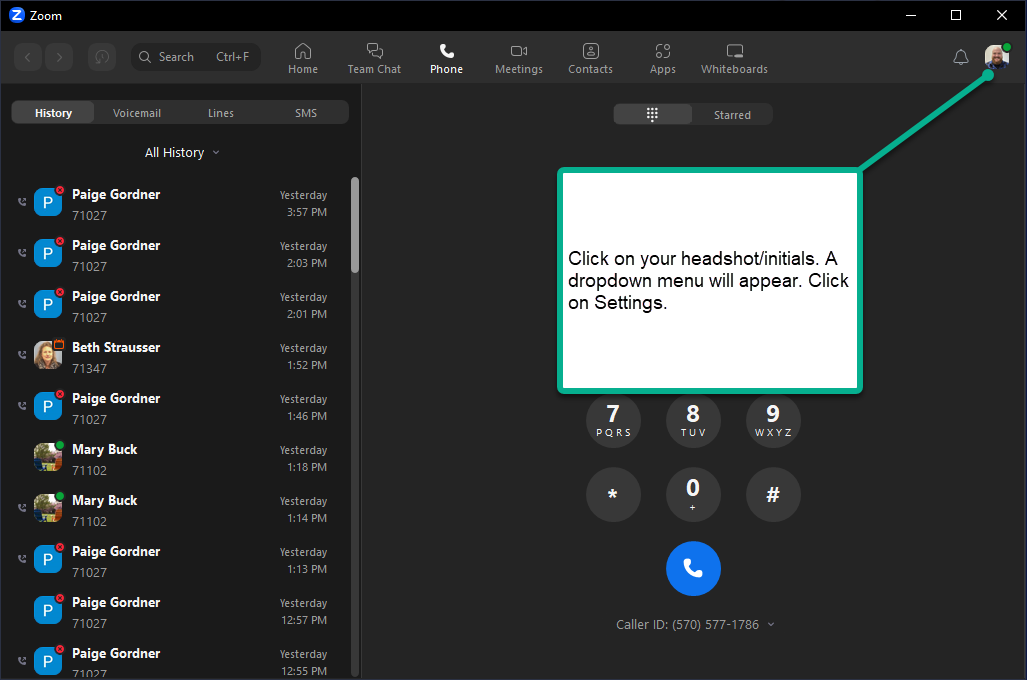
Task: Switch to the Phone tab
Action: coord(446,59)
